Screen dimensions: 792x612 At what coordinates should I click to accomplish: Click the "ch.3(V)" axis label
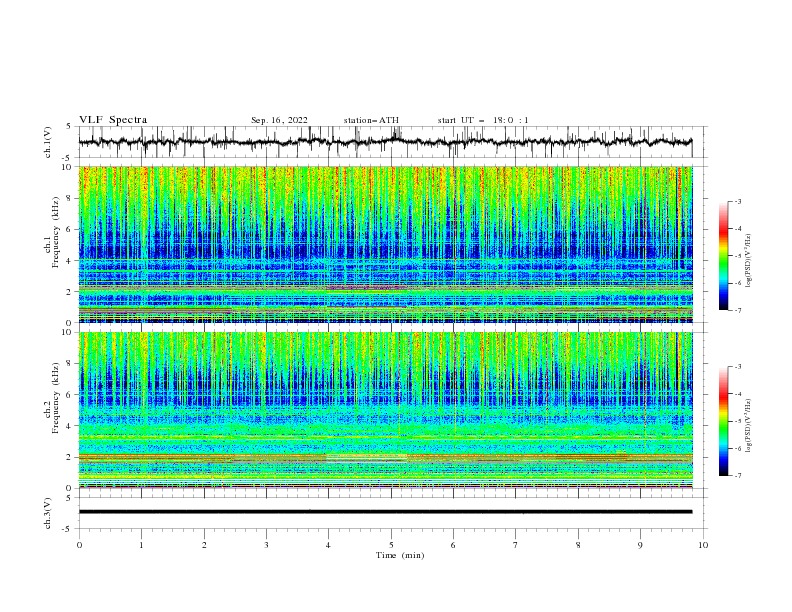[48, 513]
